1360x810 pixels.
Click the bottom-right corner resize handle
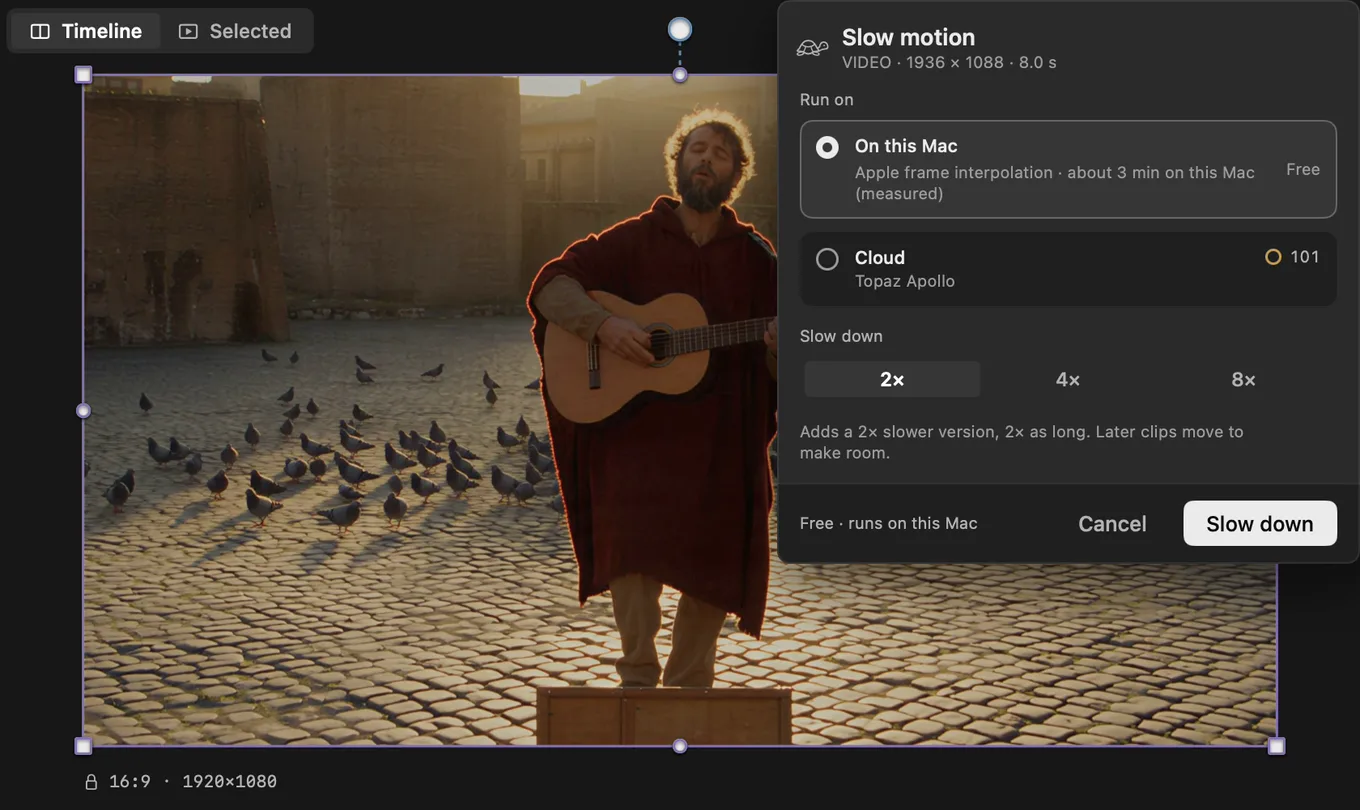click(x=1276, y=746)
